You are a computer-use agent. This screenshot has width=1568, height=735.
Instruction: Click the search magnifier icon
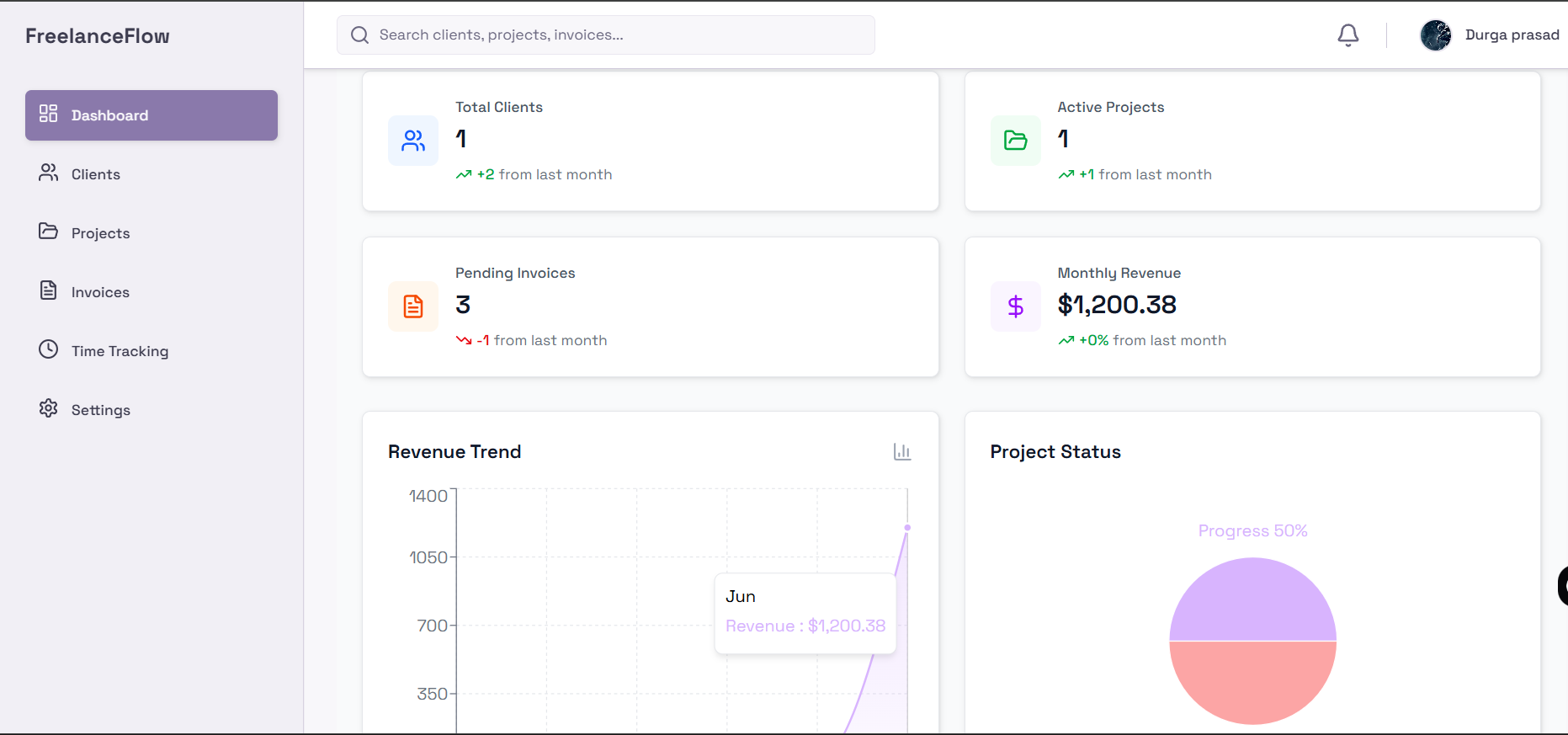click(x=360, y=35)
